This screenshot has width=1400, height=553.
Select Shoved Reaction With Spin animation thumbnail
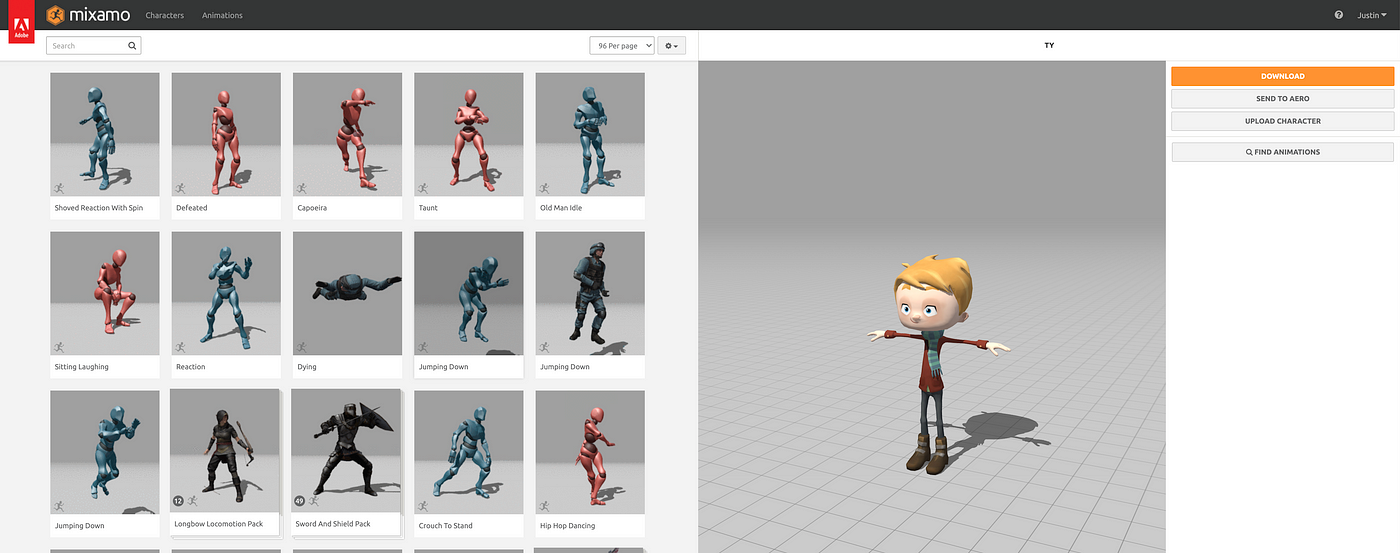point(105,134)
